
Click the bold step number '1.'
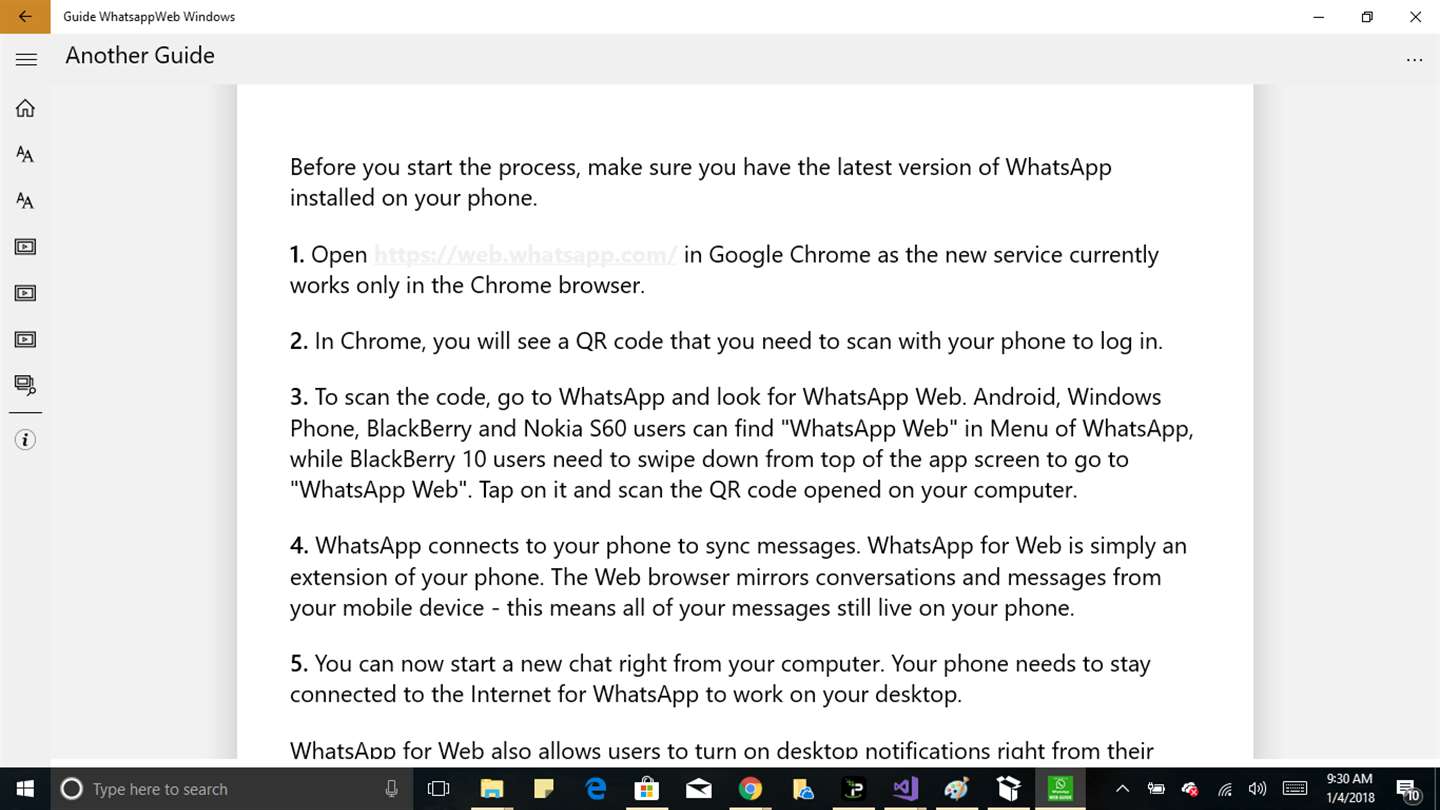click(x=297, y=255)
